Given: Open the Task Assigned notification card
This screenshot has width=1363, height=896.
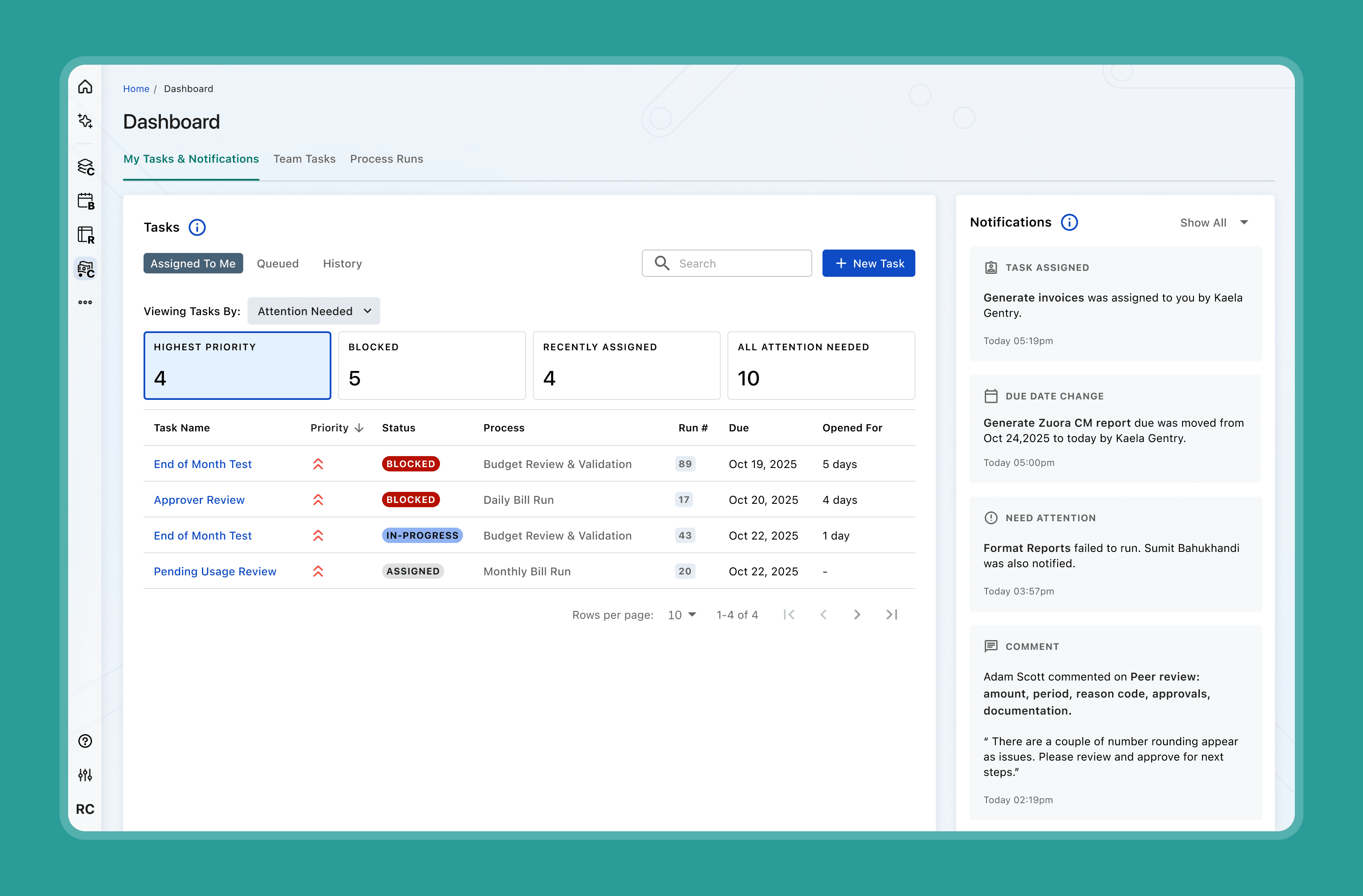Looking at the screenshot, I should [1116, 304].
